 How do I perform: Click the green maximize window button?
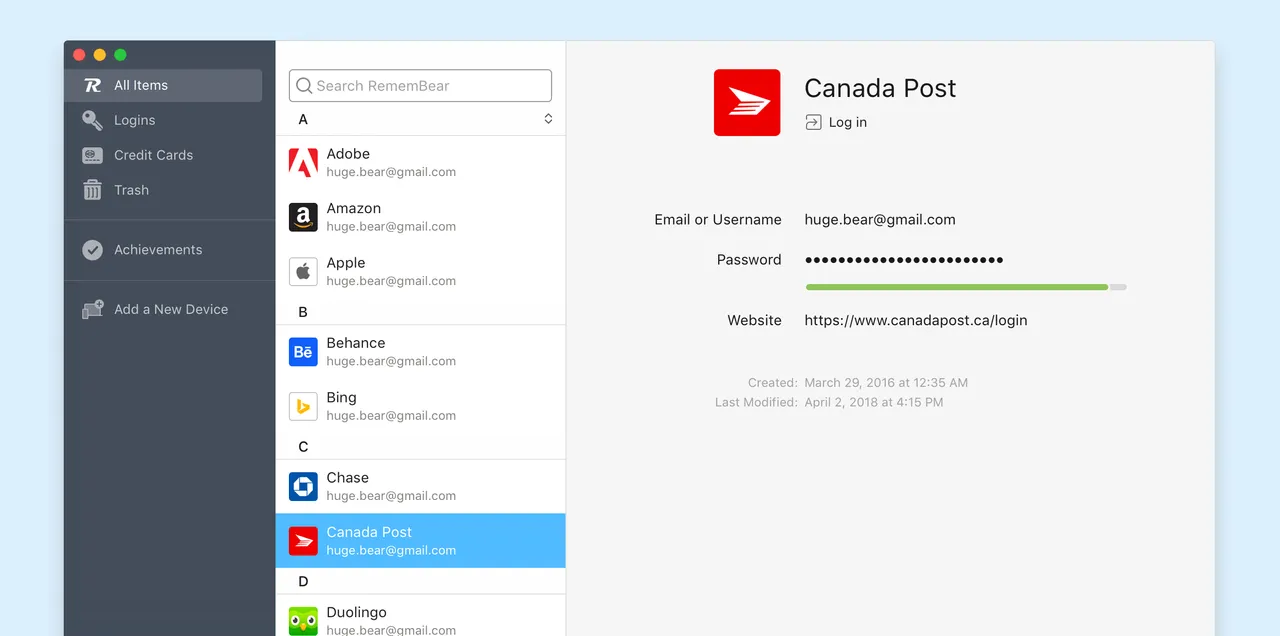coord(120,55)
